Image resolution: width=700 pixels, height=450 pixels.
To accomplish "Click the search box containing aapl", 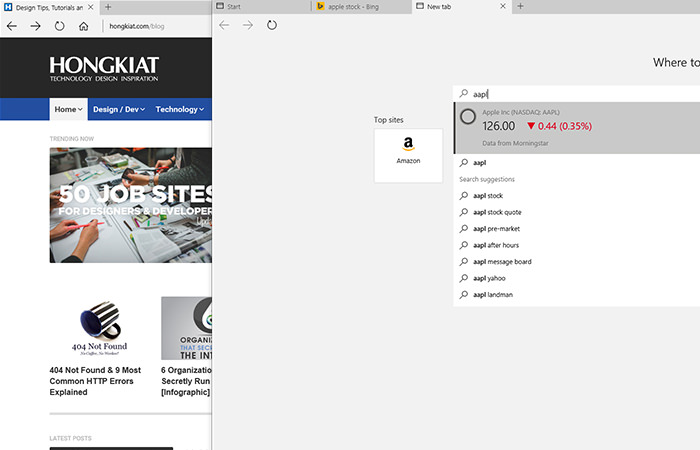I will (x=576, y=94).
